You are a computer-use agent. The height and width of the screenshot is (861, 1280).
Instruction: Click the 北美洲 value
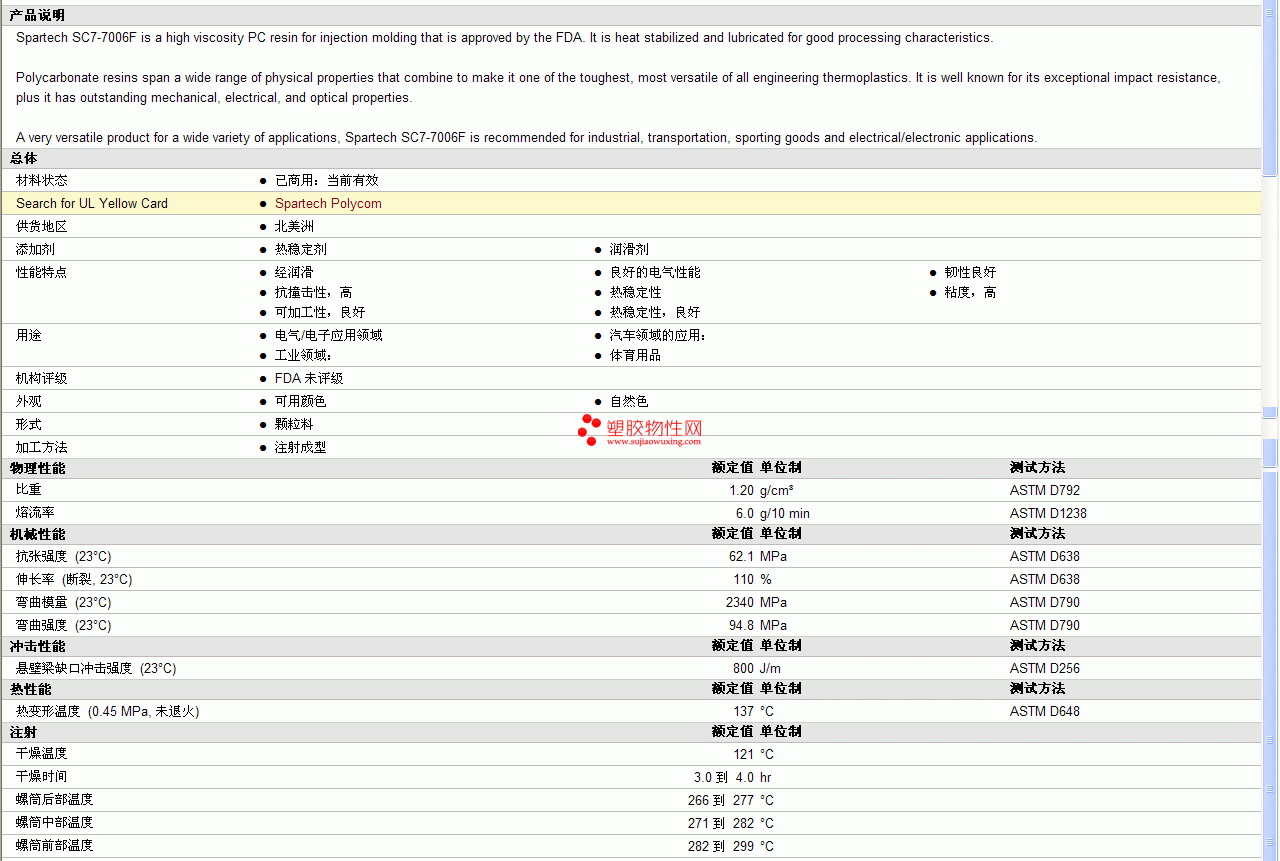tap(294, 226)
